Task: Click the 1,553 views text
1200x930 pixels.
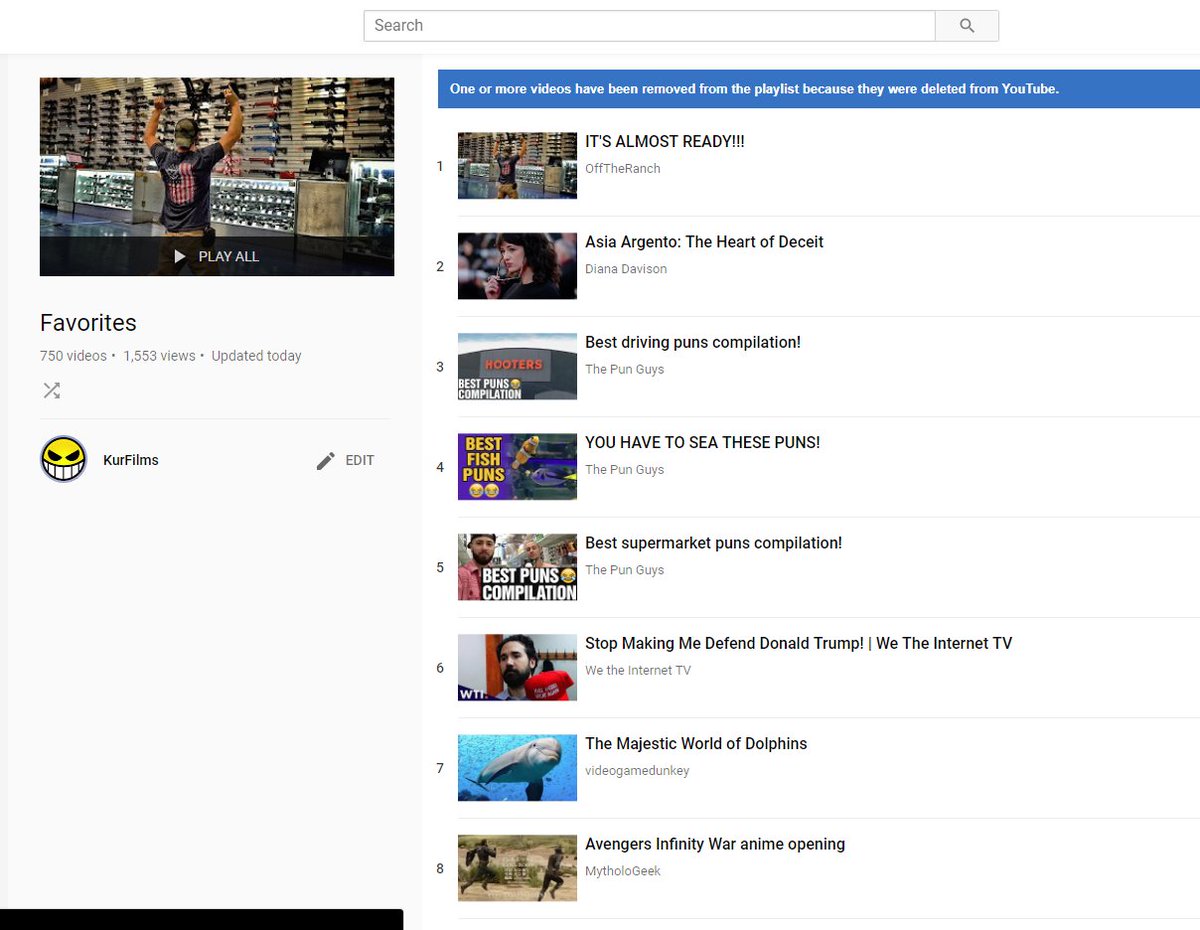Action: tap(159, 356)
